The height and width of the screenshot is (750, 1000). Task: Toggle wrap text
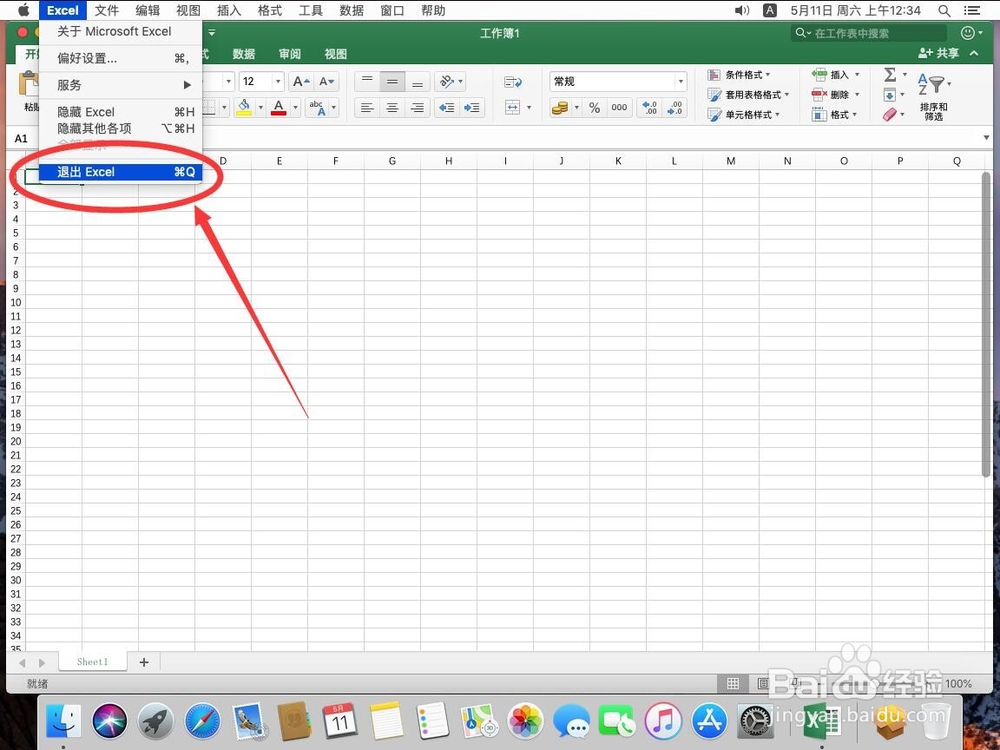click(513, 82)
